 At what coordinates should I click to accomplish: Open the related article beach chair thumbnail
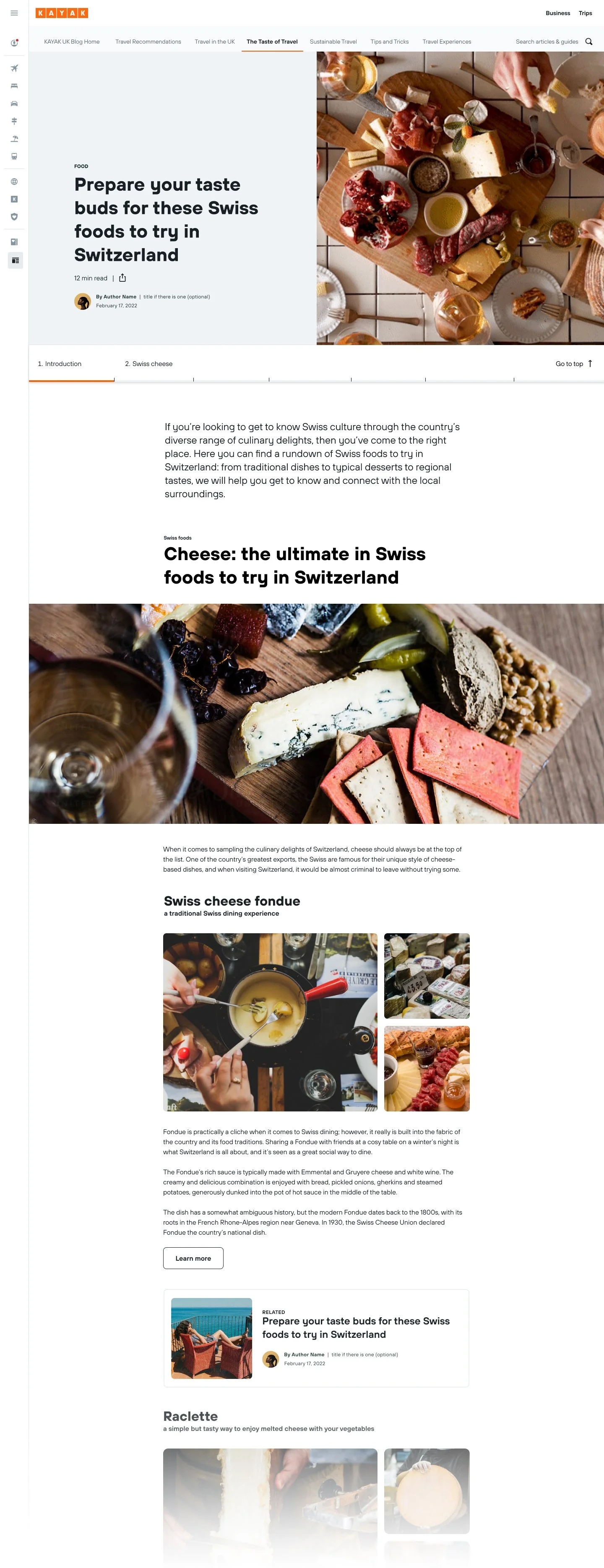tap(211, 1338)
